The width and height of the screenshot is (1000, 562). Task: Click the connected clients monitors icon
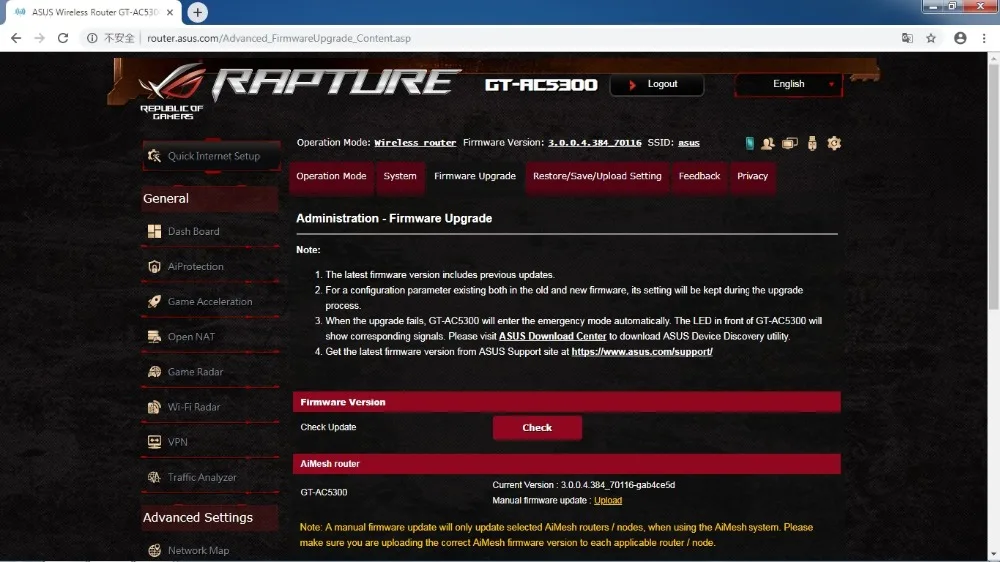click(x=790, y=144)
